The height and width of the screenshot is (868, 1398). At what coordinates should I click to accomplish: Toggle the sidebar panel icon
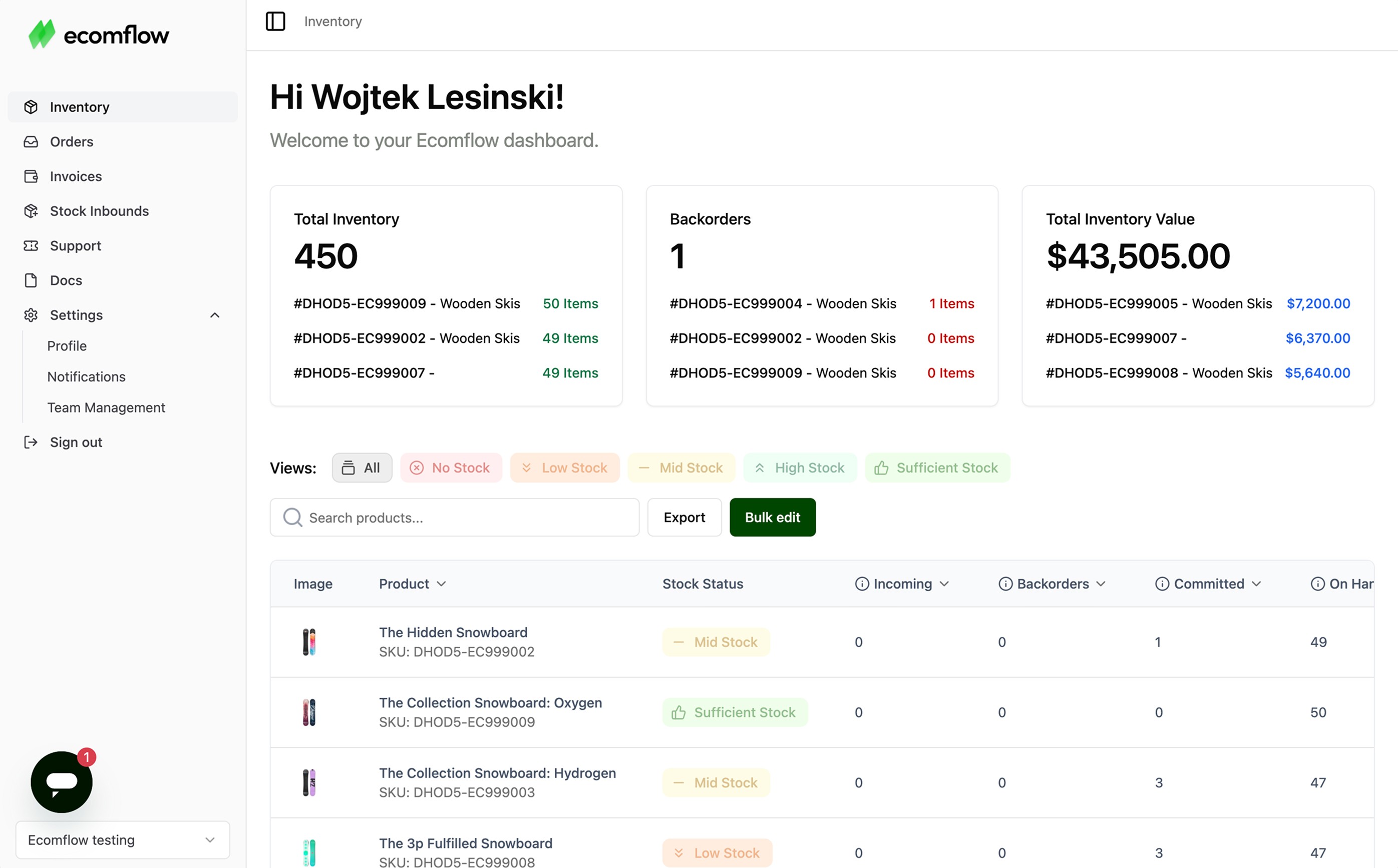pos(275,22)
